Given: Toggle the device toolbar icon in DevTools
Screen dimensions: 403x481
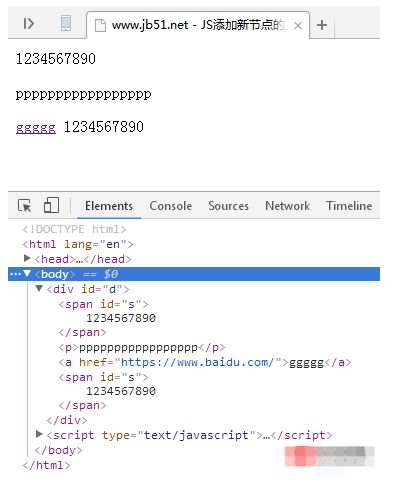Looking at the screenshot, I should pos(51,205).
